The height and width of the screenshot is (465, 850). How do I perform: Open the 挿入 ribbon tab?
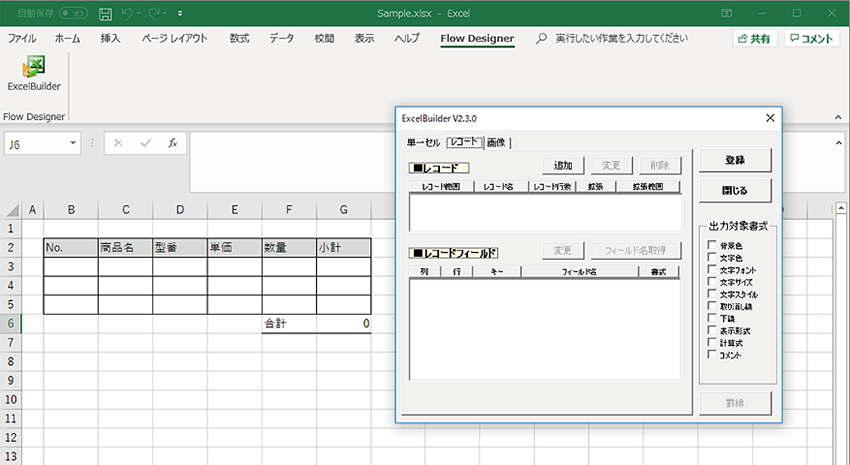(x=111, y=38)
